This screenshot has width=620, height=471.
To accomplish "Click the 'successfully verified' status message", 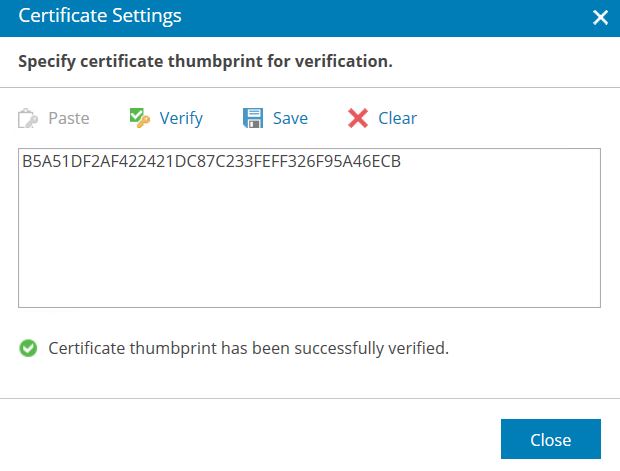I will (x=248, y=348).
